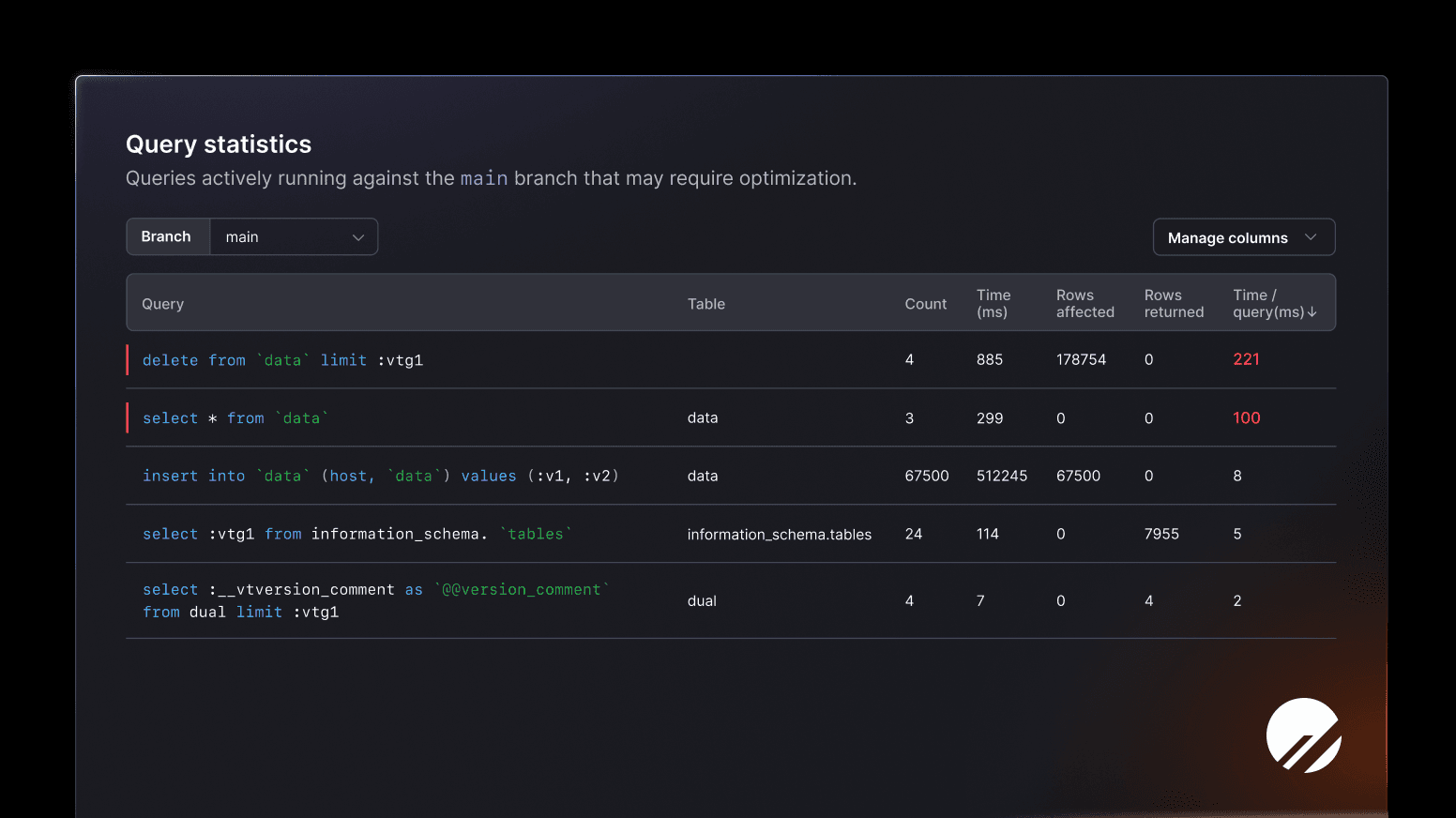Screen dimensions: 1456x818
Task: Expand the Manage columns dropdown
Action: 1243,238
